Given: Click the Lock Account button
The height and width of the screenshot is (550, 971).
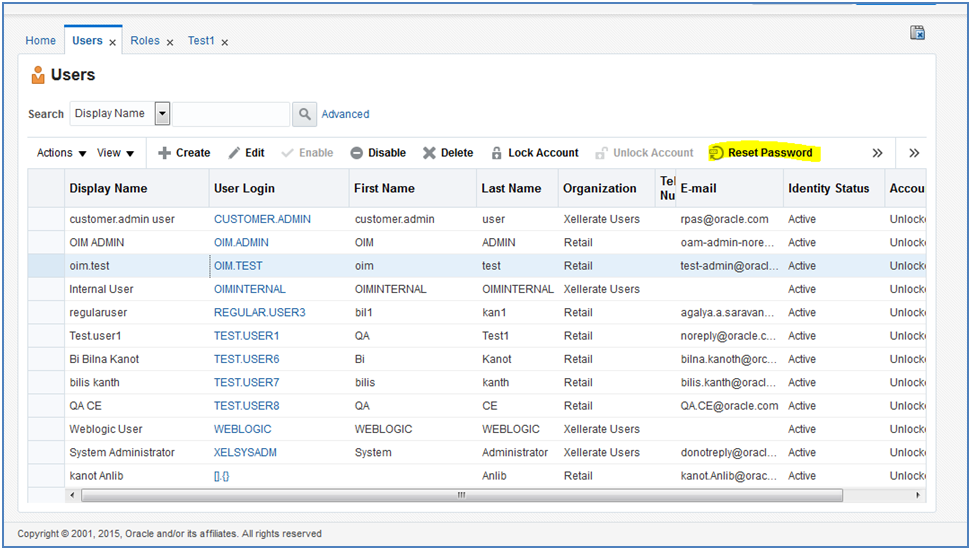Looking at the screenshot, I should point(535,153).
